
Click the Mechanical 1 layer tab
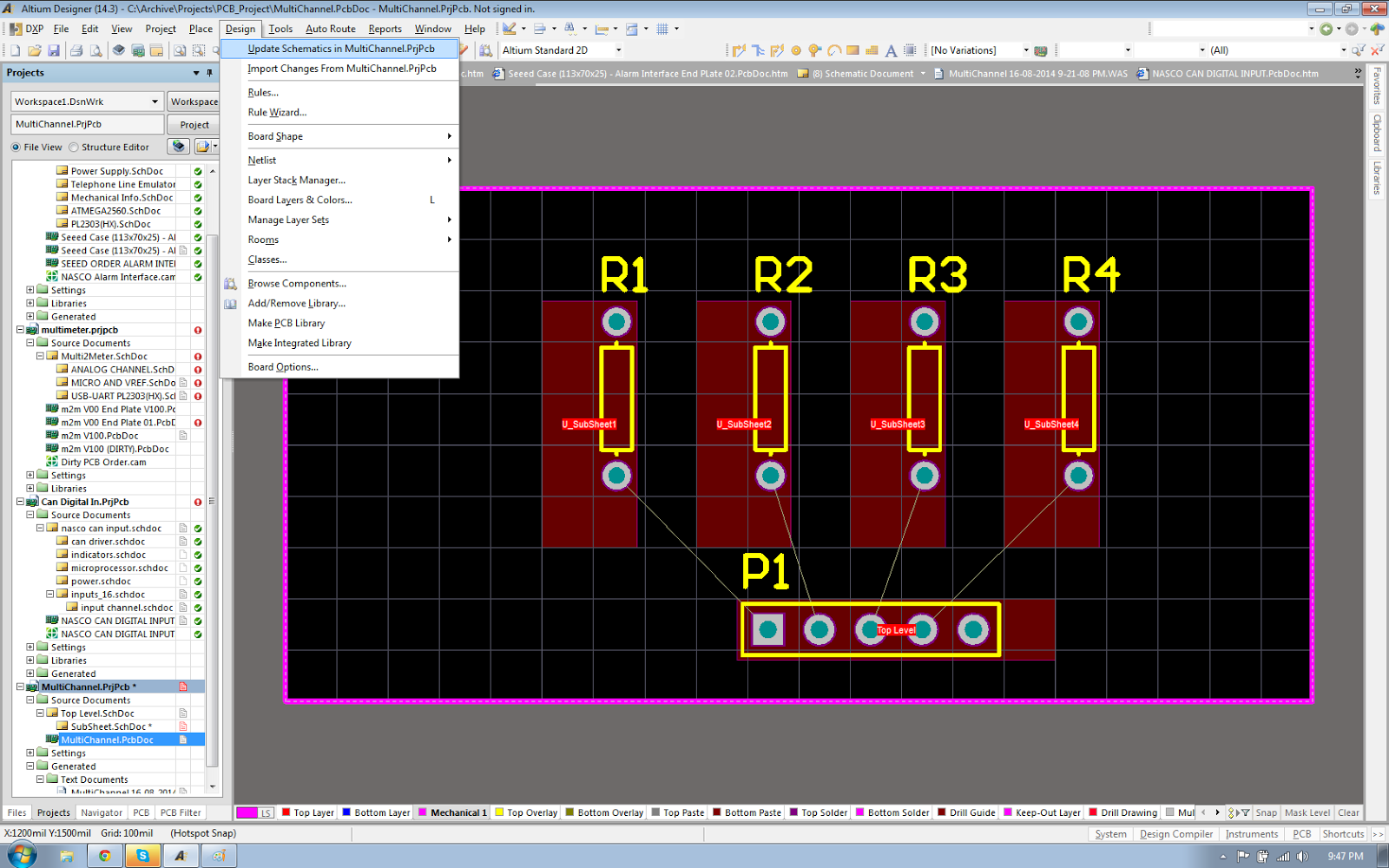[453, 812]
